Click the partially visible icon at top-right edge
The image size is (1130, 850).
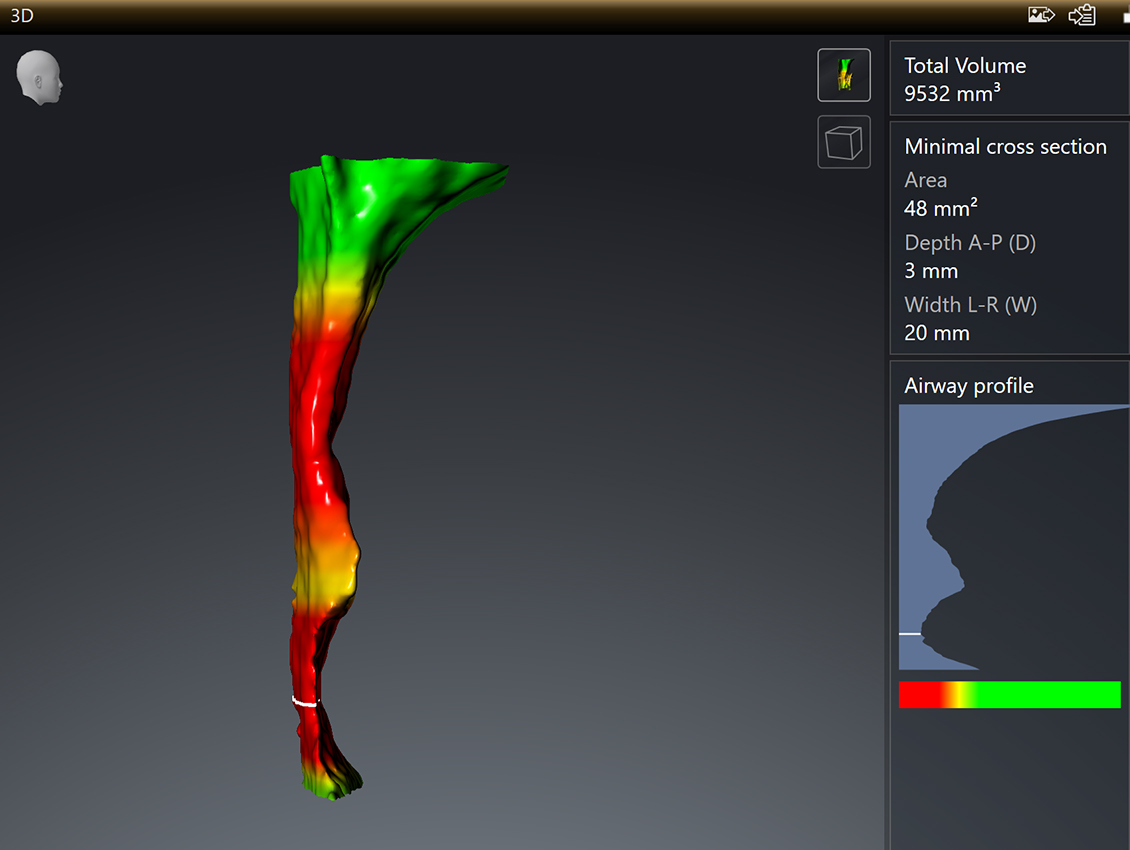[x=1125, y=16]
